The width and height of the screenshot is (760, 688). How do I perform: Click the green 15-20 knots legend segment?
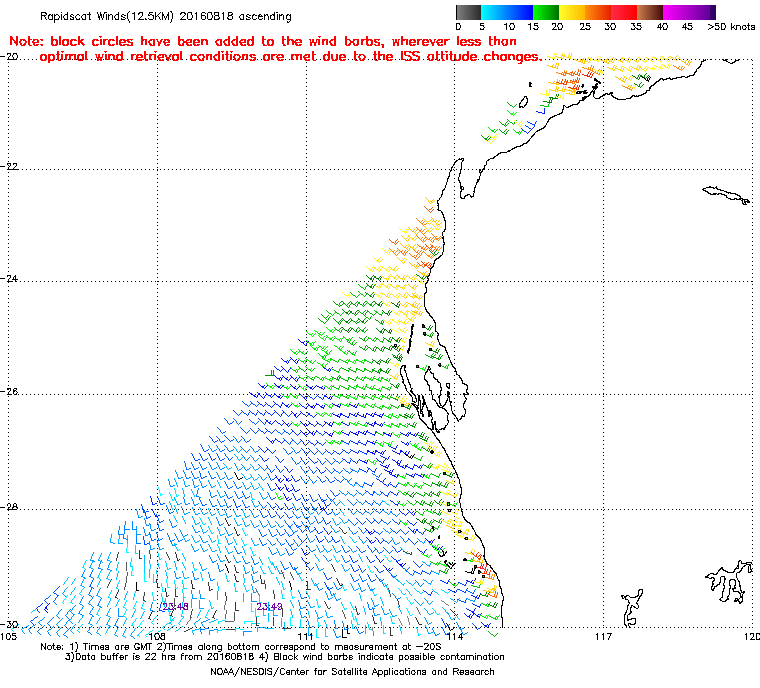click(x=546, y=13)
